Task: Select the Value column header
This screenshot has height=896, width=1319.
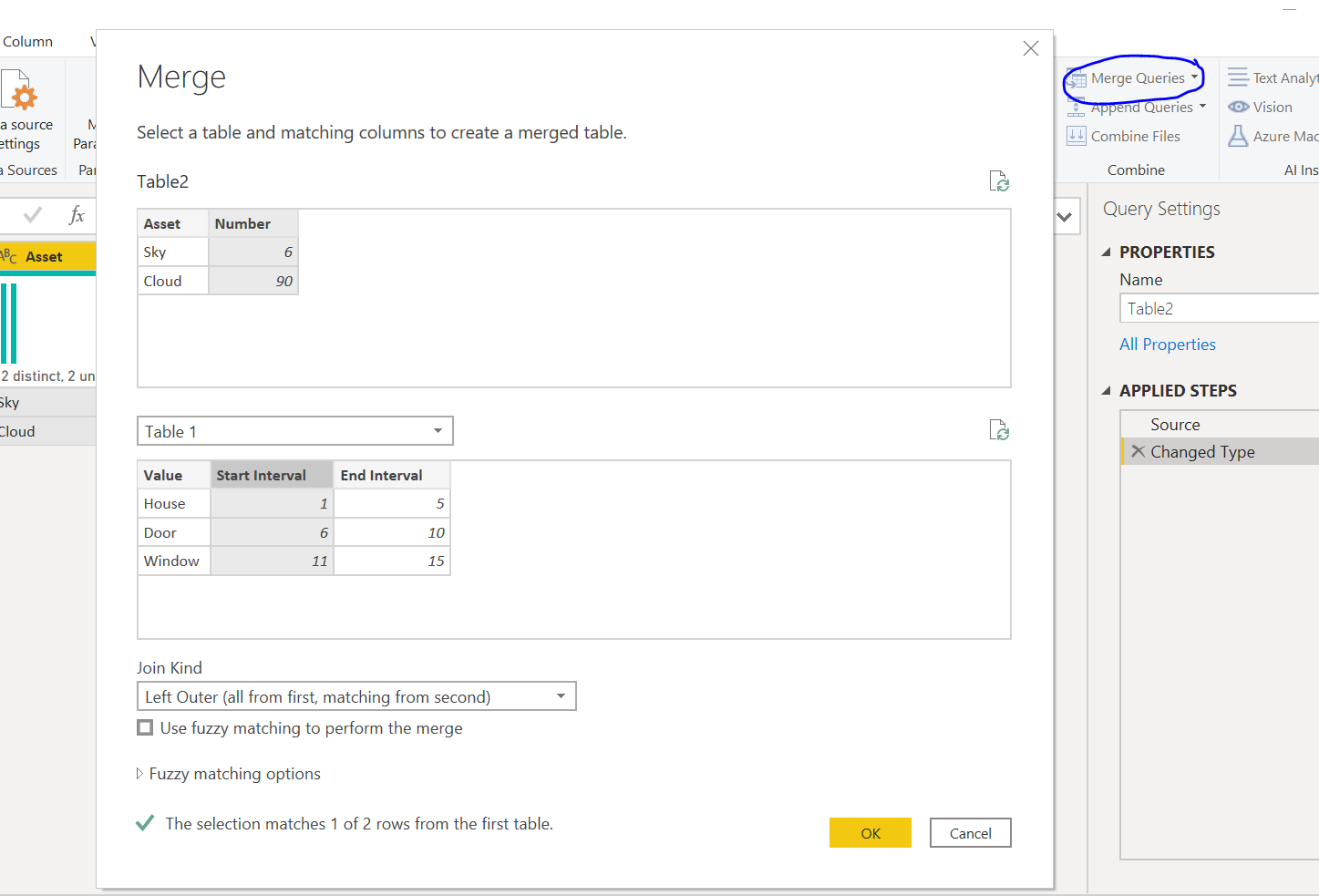Action: (174, 476)
